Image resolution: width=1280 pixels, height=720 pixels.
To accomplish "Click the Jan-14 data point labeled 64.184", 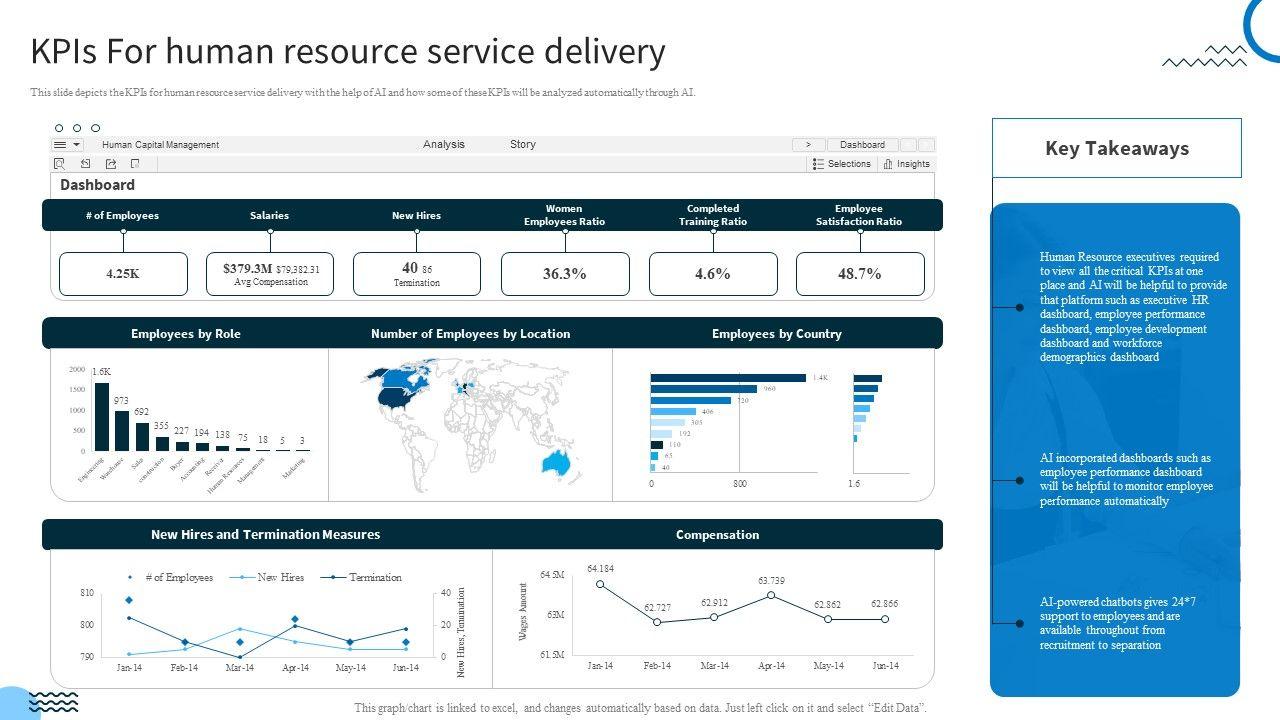I will coord(600,584).
